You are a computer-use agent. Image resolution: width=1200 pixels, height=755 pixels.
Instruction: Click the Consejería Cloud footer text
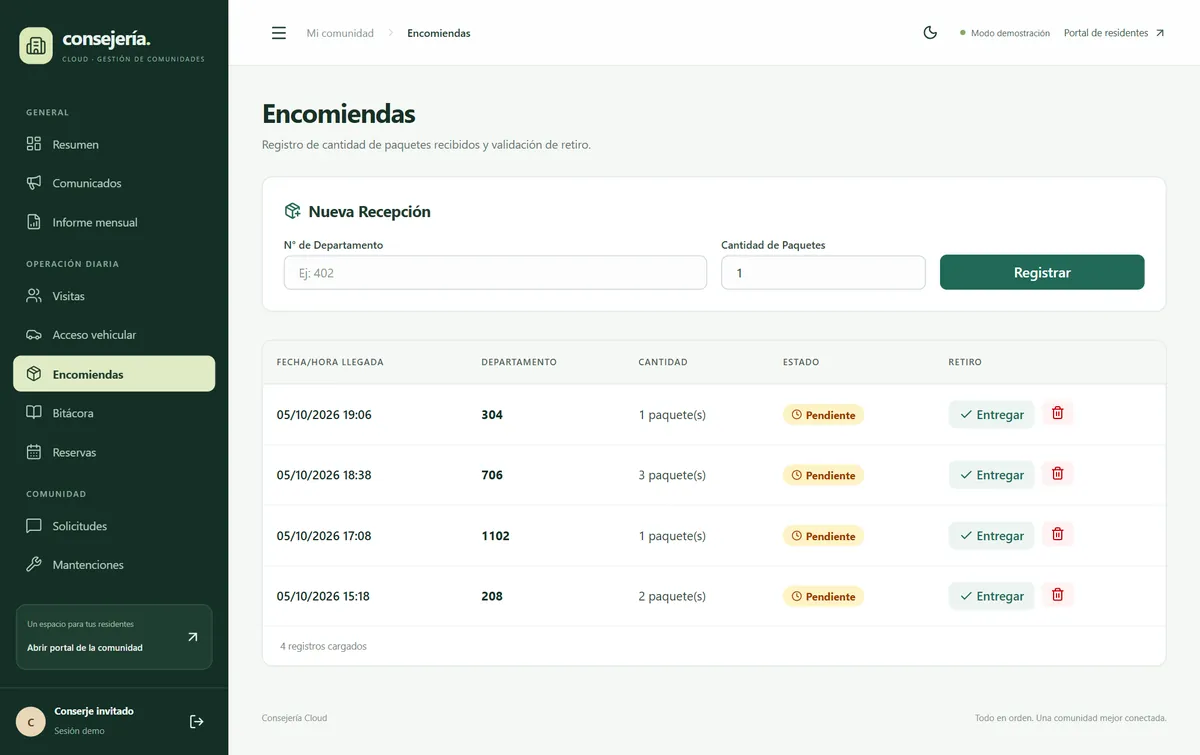pyautogui.click(x=294, y=718)
